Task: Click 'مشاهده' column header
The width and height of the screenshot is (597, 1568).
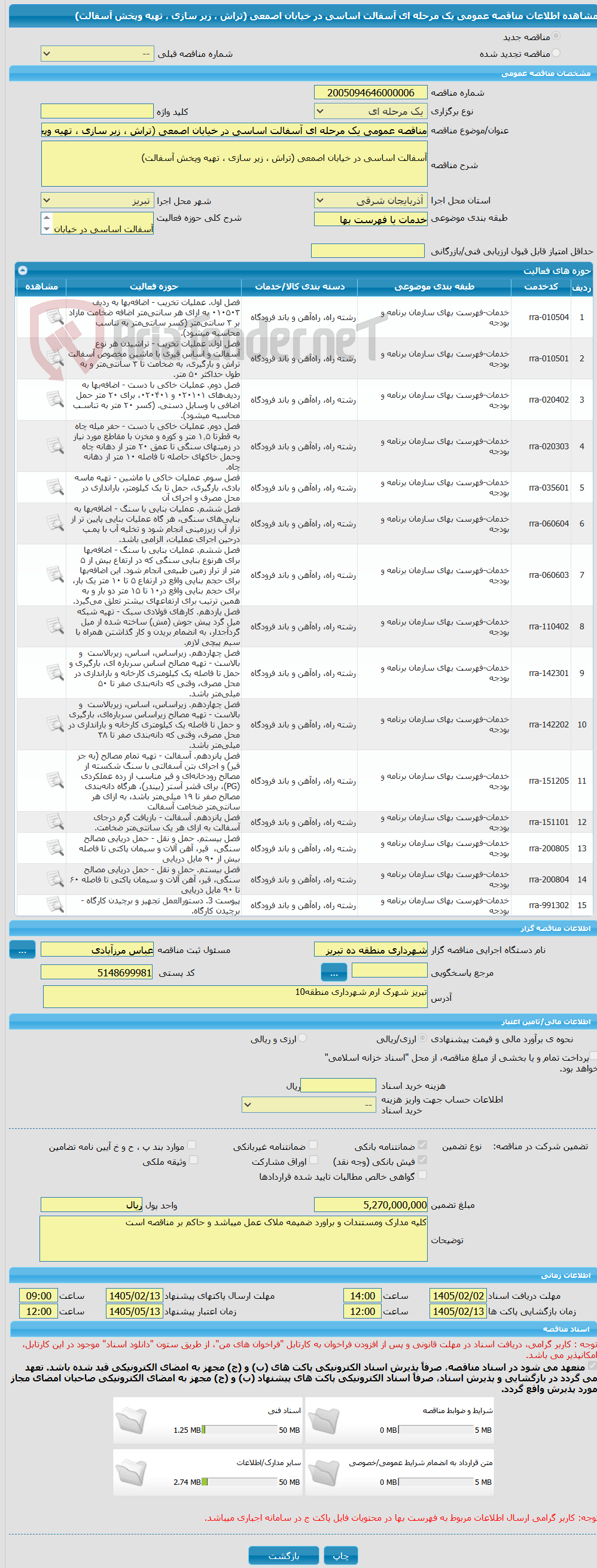Action: pyautogui.click(x=41, y=287)
